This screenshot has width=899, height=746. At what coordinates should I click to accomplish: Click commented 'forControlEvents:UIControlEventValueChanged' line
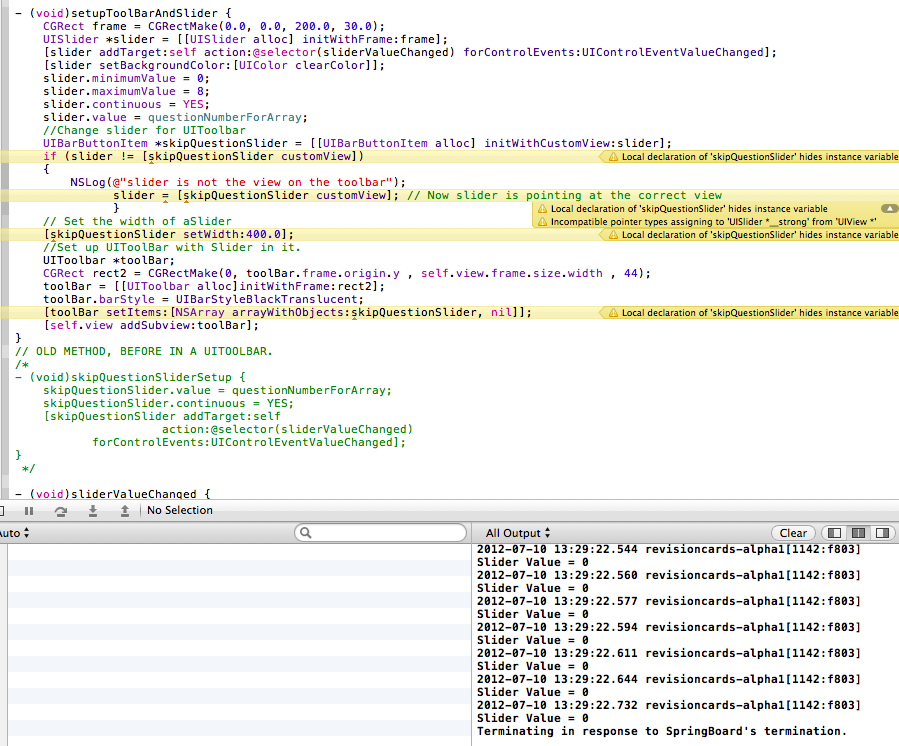[x=249, y=443]
